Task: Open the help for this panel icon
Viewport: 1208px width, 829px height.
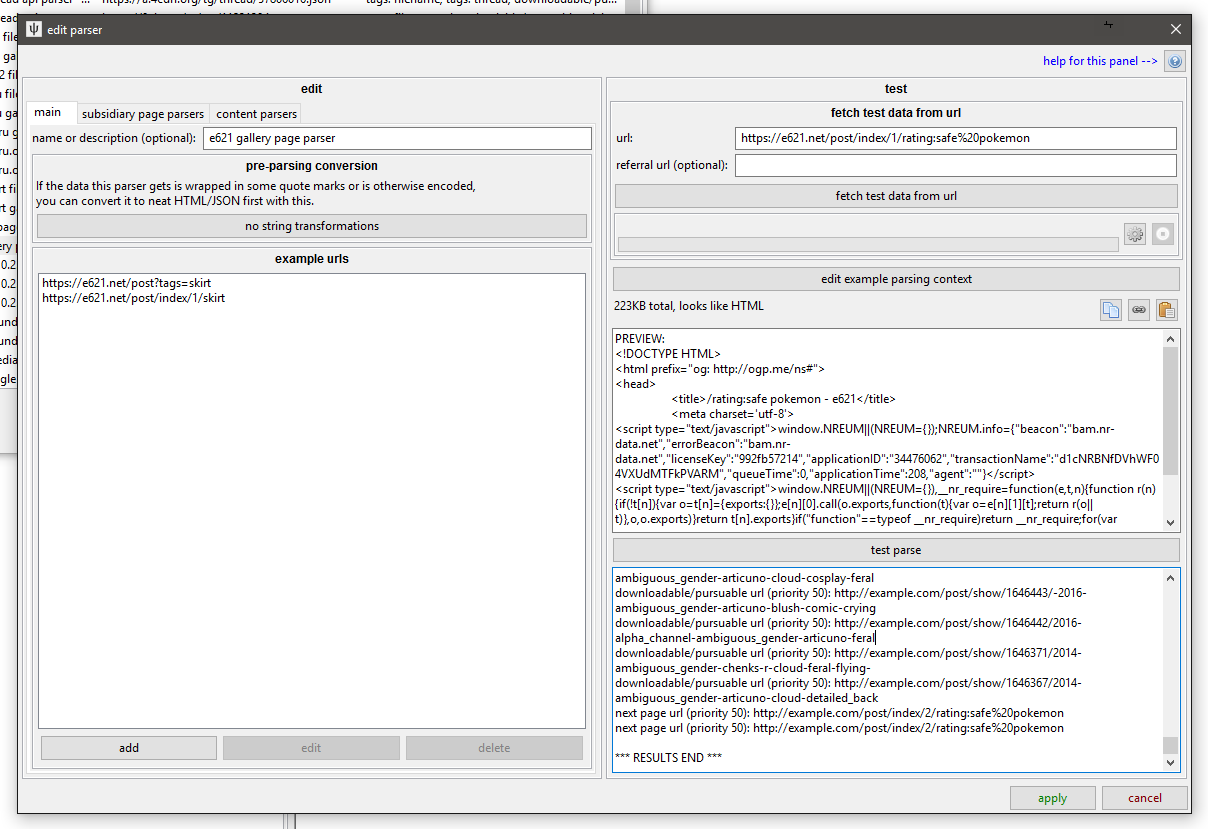Action: 1174,61
